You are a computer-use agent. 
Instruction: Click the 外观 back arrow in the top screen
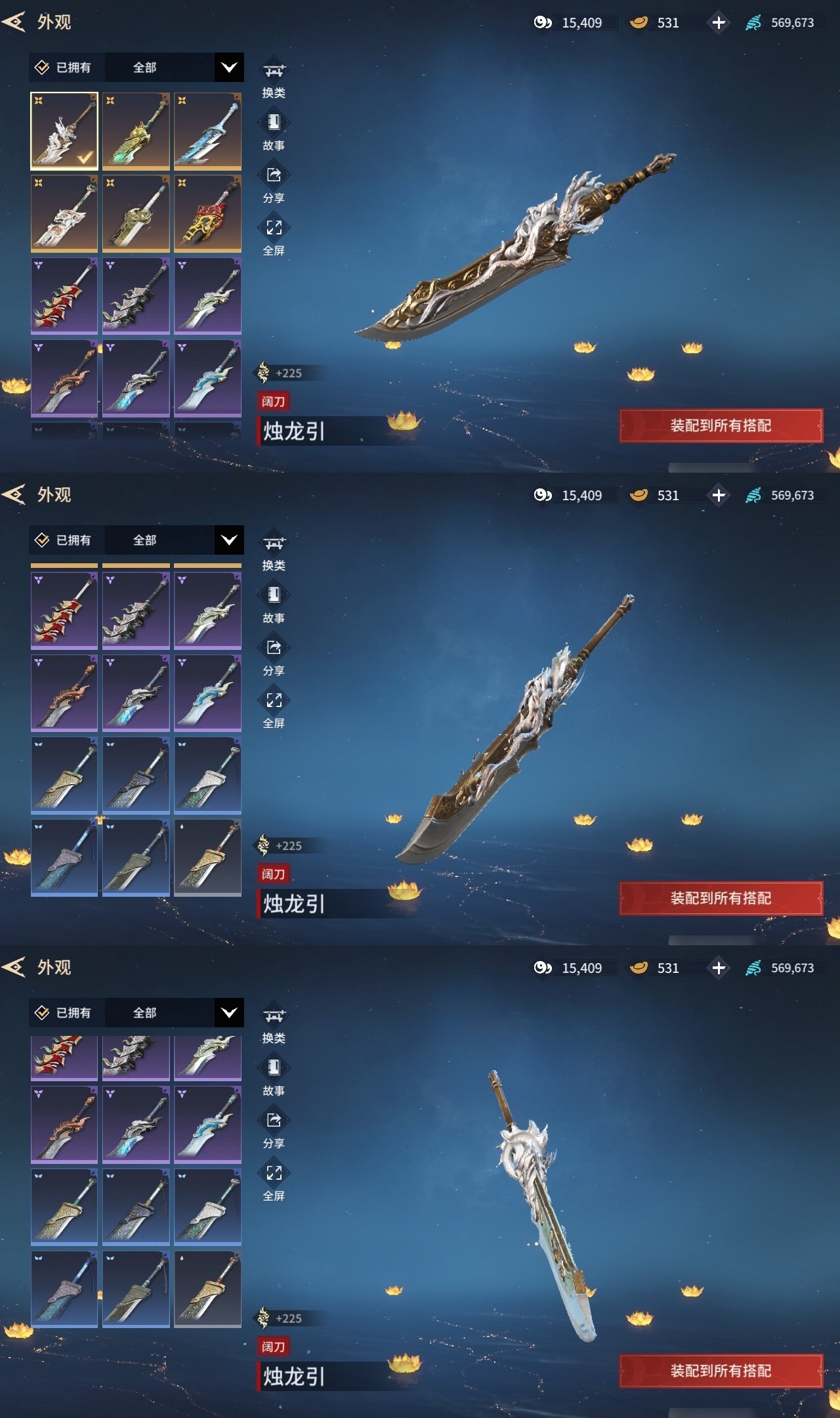click(14, 22)
